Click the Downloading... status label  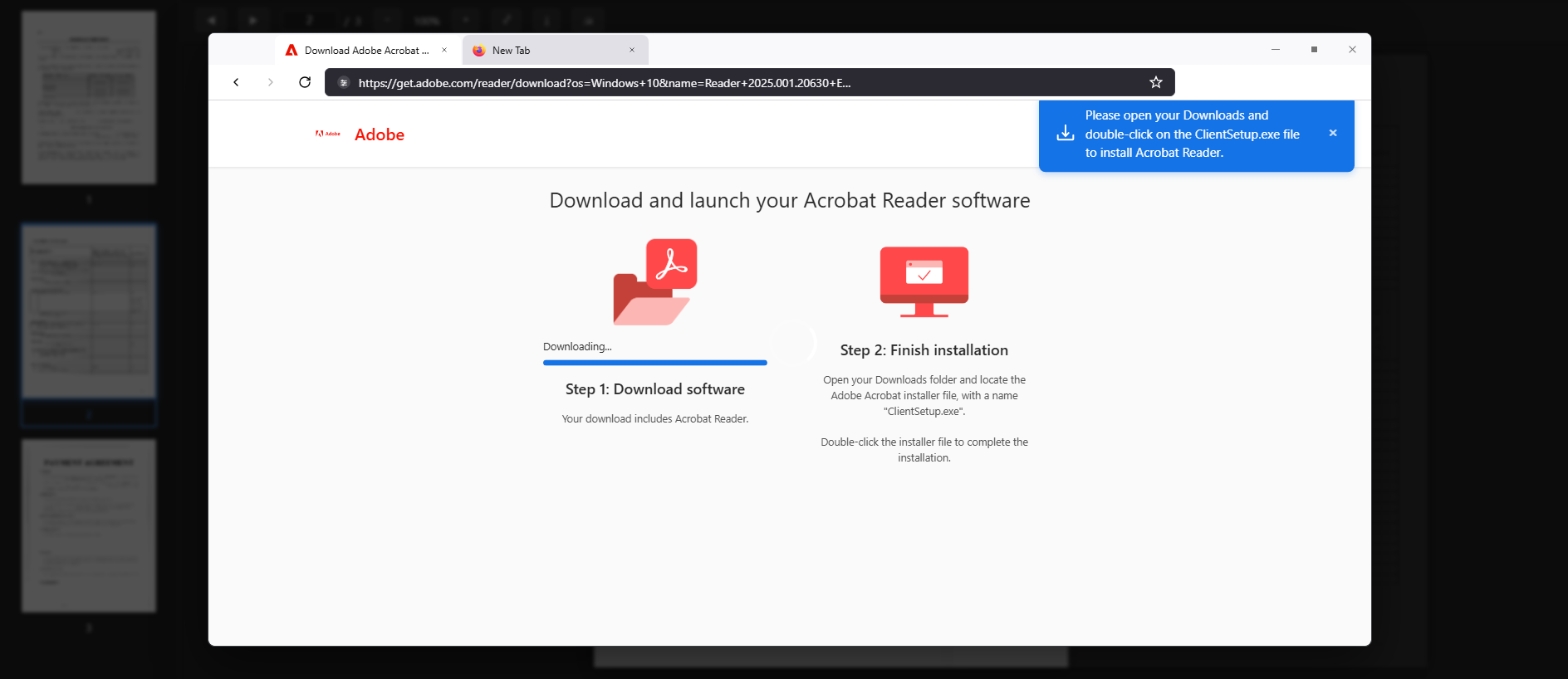[577, 347]
